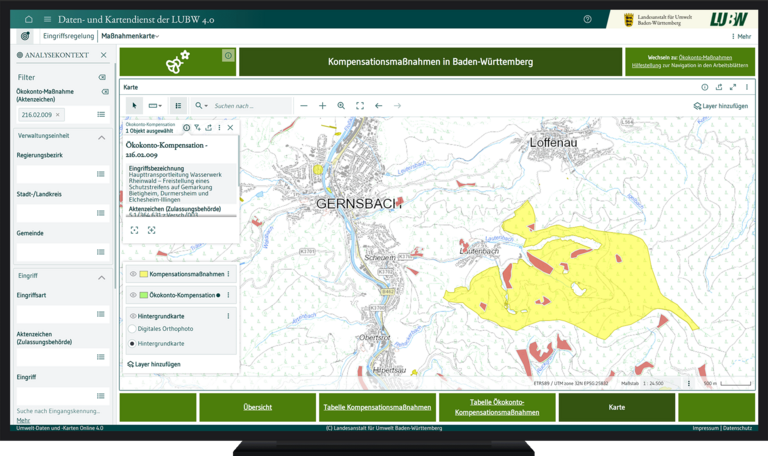The image size is (768, 456).
Task: Click the yellow Kompensationsmaßnahmen color swatch
Action: coord(144,274)
